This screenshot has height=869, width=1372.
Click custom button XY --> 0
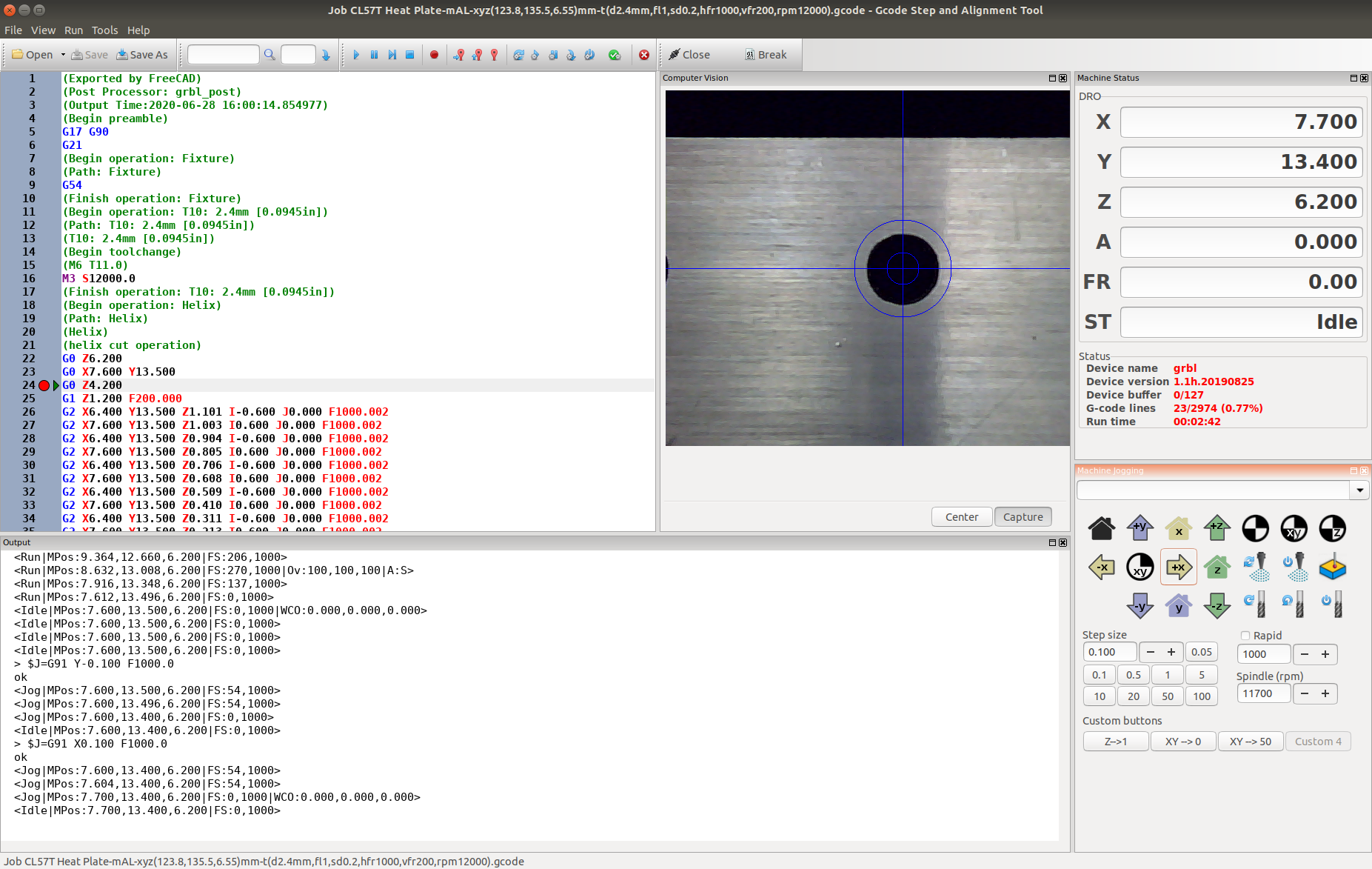click(1183, 742)
